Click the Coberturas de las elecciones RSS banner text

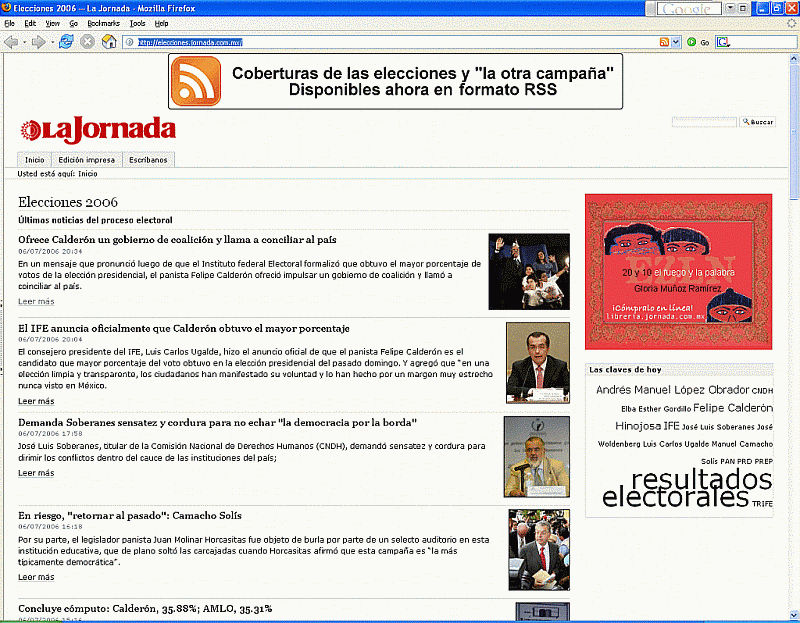click(423, 82)
